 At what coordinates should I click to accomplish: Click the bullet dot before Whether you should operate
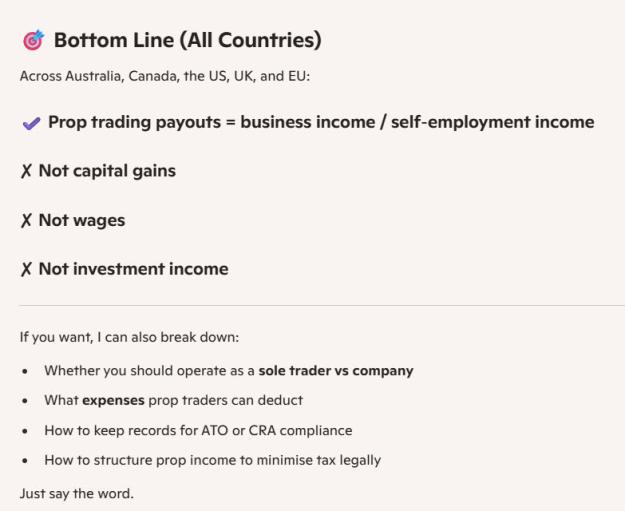[25, 371]
